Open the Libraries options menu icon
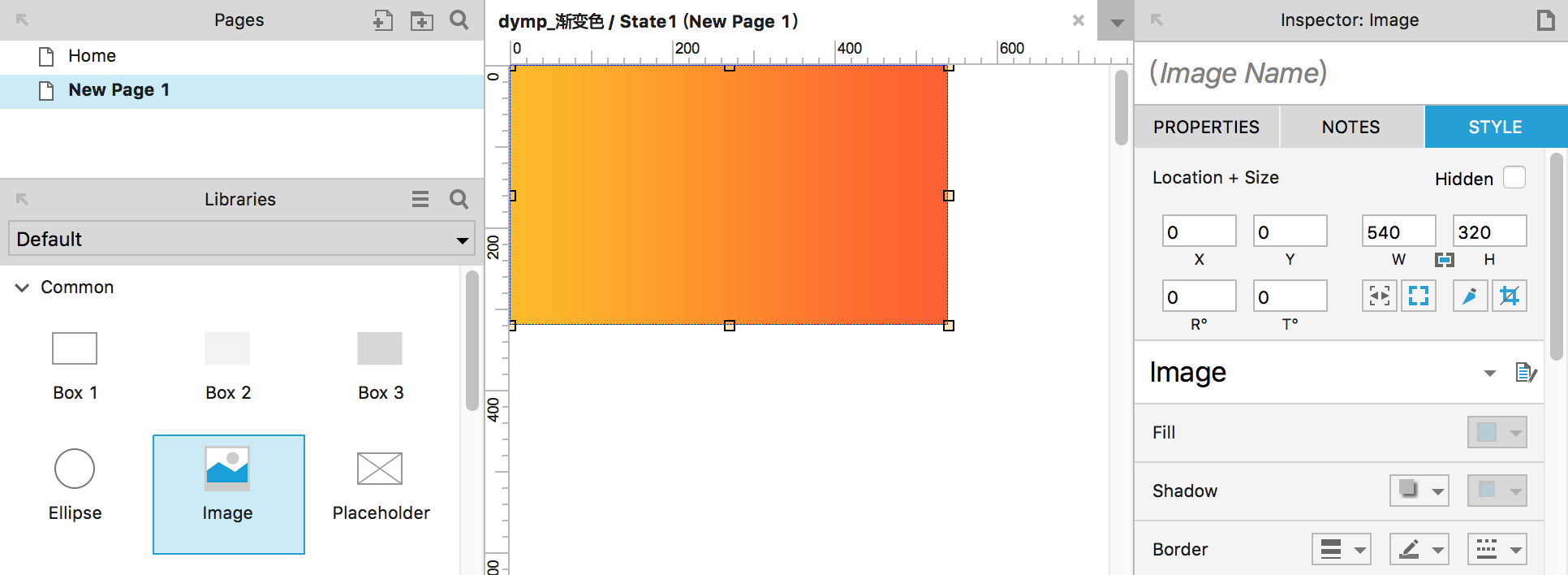 coord(420,199)
